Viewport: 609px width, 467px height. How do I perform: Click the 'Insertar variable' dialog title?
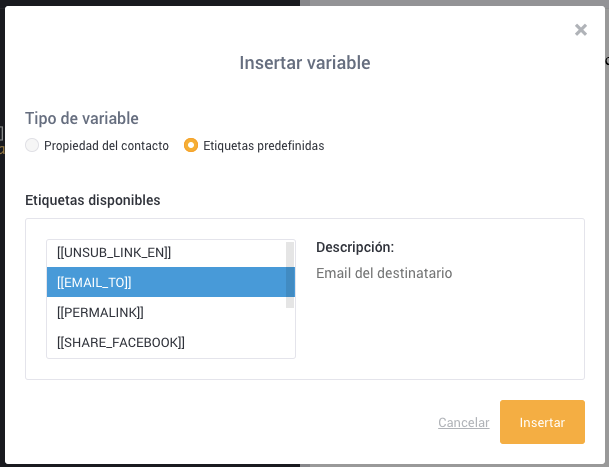coord(305,63)
